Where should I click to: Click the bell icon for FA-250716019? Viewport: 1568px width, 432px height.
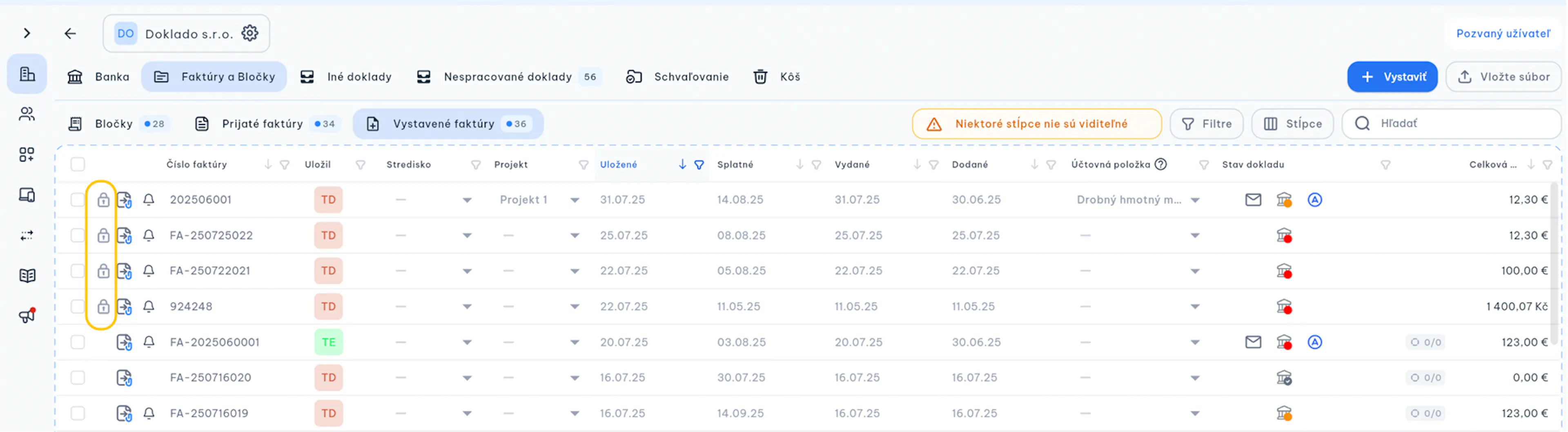click(x=149, y=413)
